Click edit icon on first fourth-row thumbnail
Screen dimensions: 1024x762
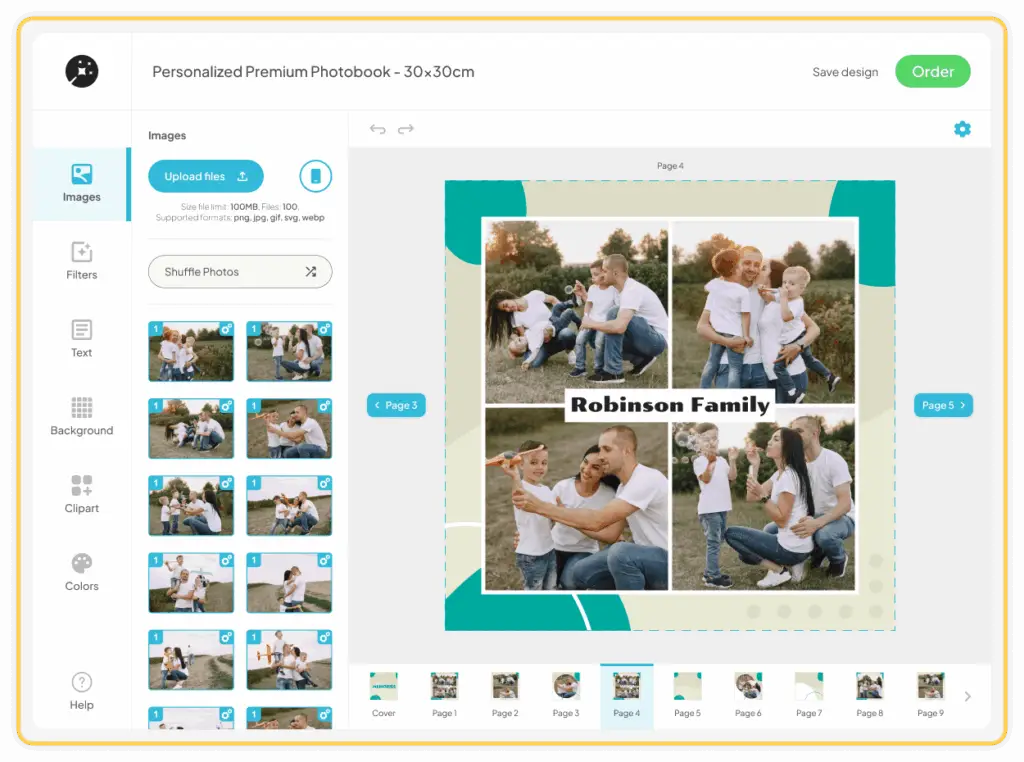(226, 560)
